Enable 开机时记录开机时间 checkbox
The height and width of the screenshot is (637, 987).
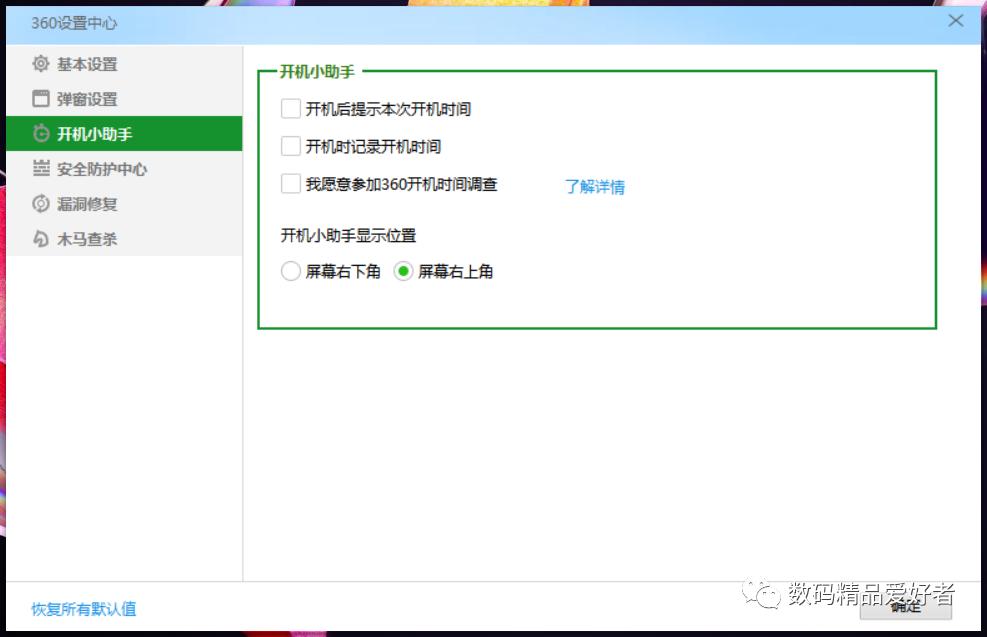coord(290,147)
